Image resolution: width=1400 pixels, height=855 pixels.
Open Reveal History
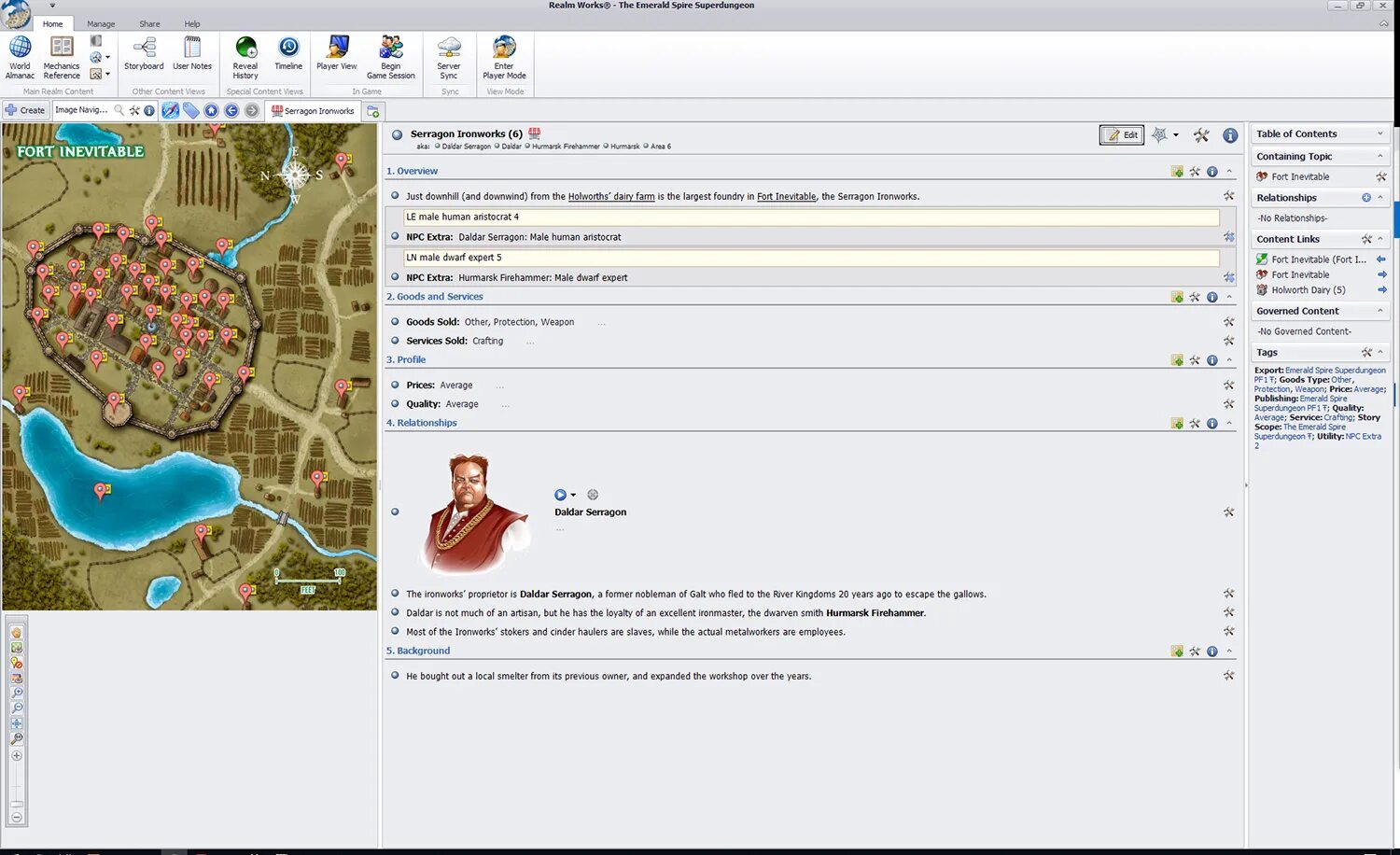click(x=245, y=57)
